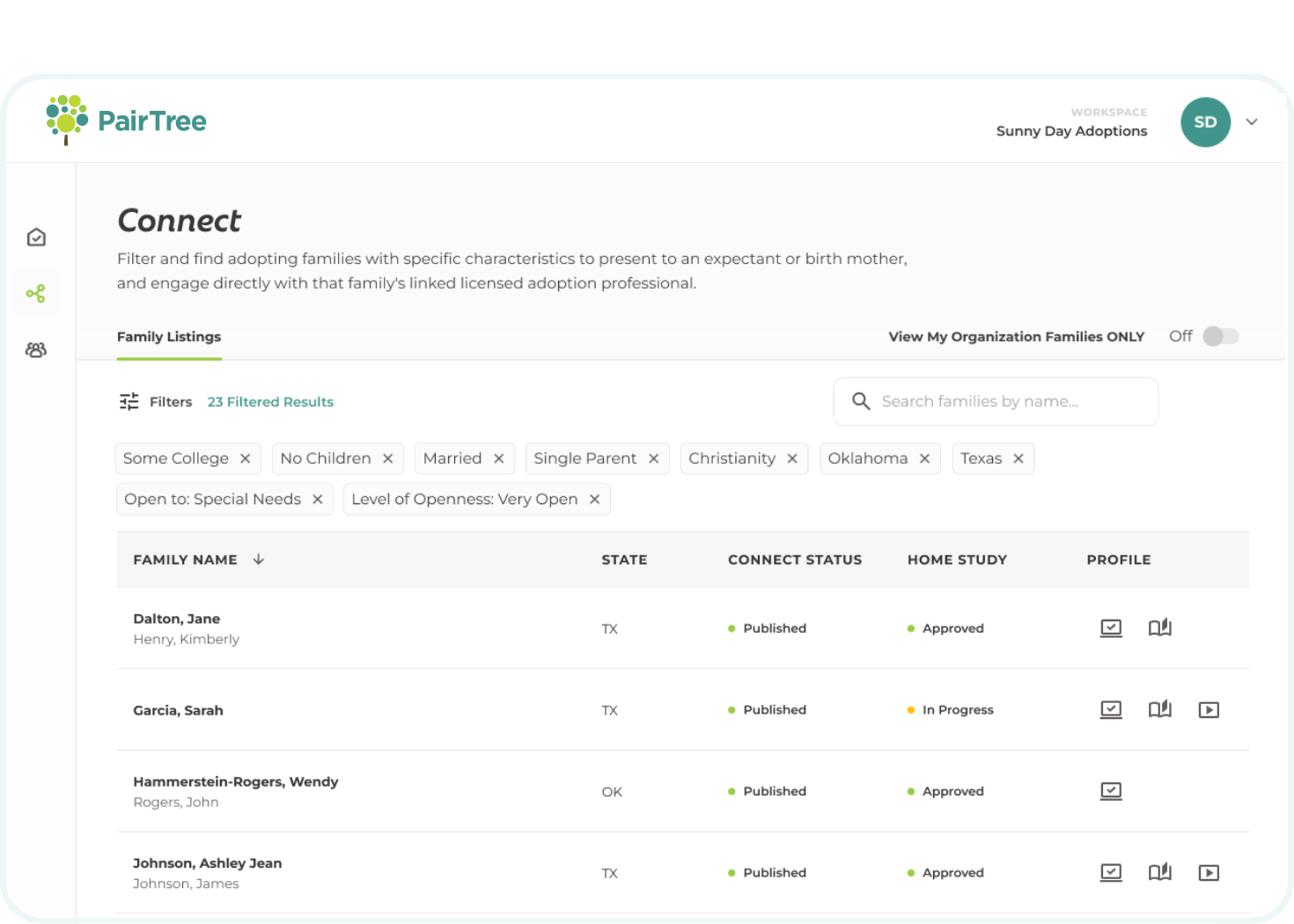This screenshot has width=1294, height=924.
Task: Remove the Texas filter chip
Action: 1018,458
